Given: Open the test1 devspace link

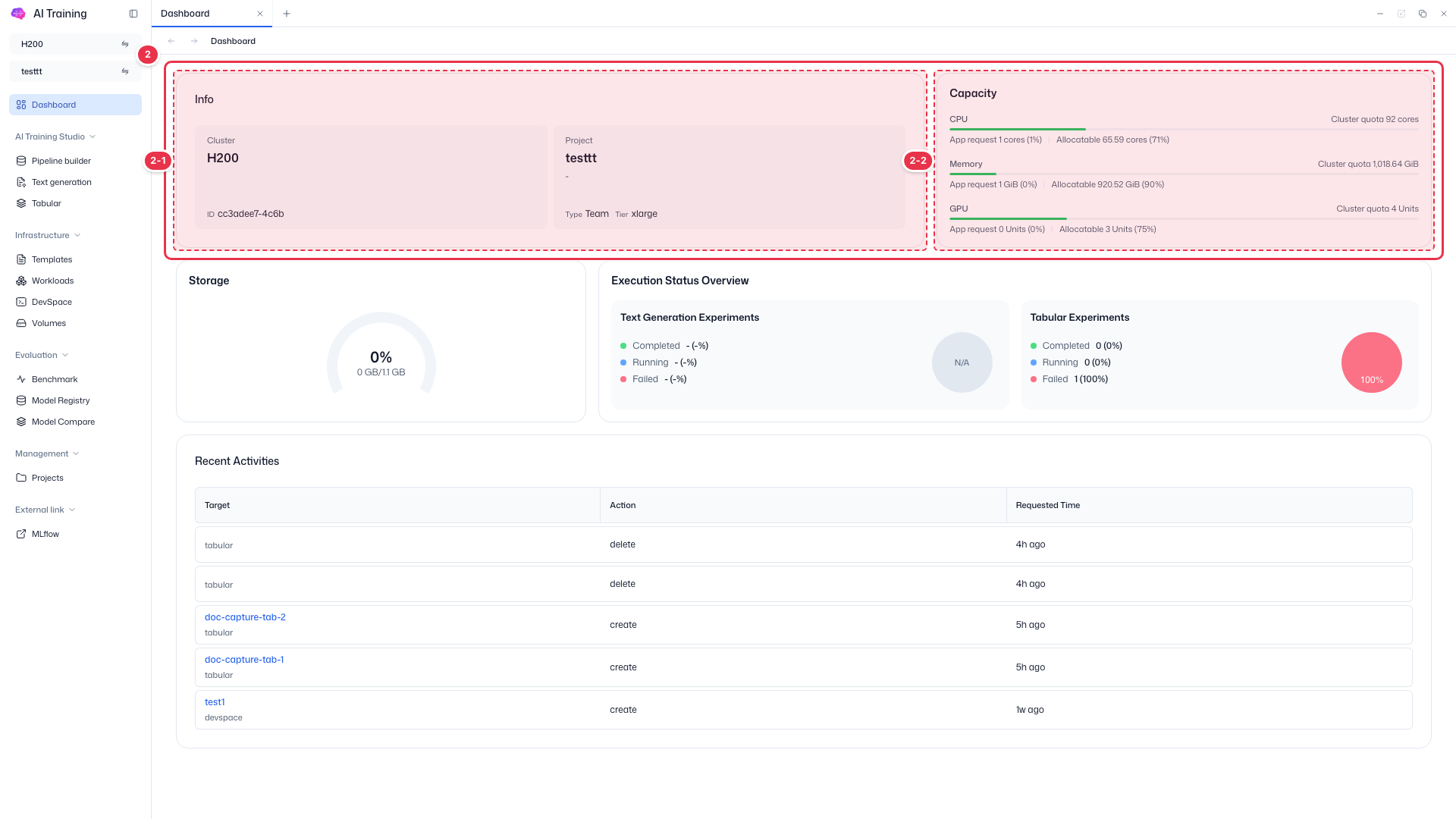Looking at the screenshot, I should pyautogui.click(x=215, y=702).
